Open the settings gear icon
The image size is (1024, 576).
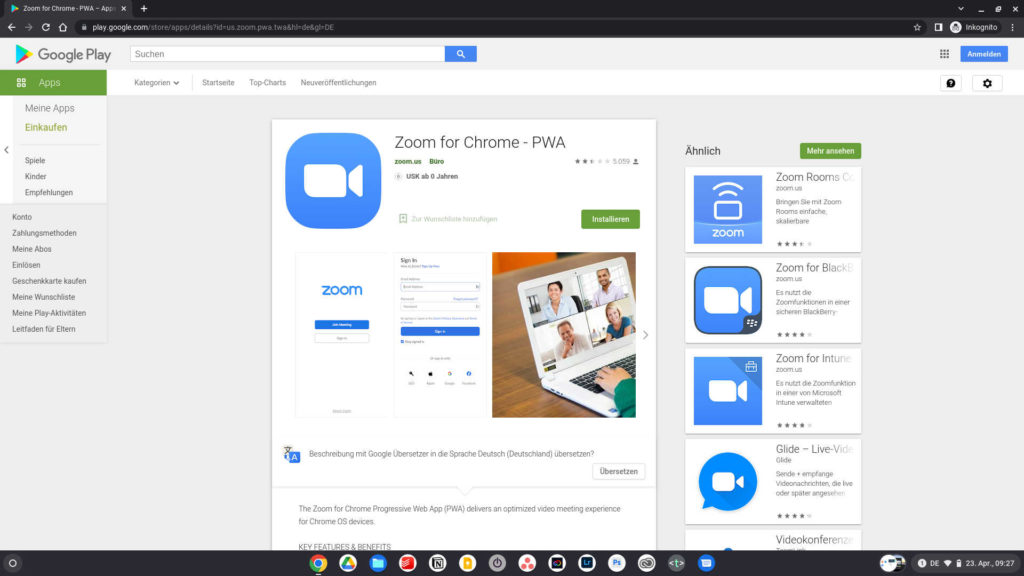point(987,83)
